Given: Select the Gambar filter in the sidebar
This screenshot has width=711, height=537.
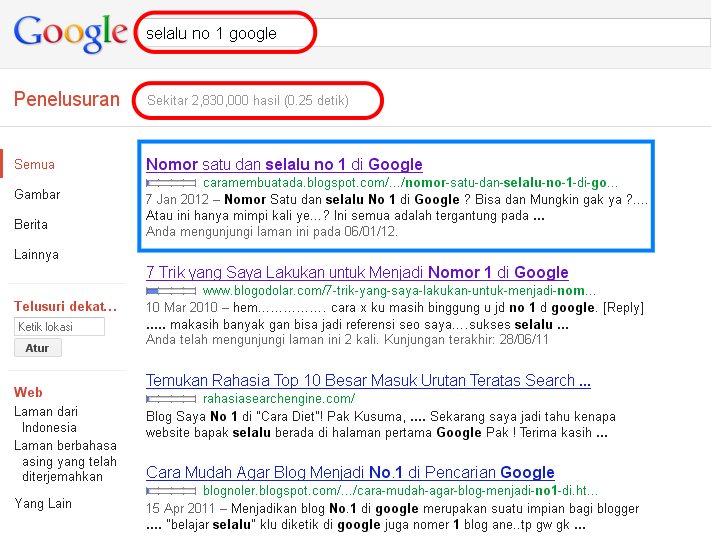Looking at the screenshot, I should tap(37, 194).
